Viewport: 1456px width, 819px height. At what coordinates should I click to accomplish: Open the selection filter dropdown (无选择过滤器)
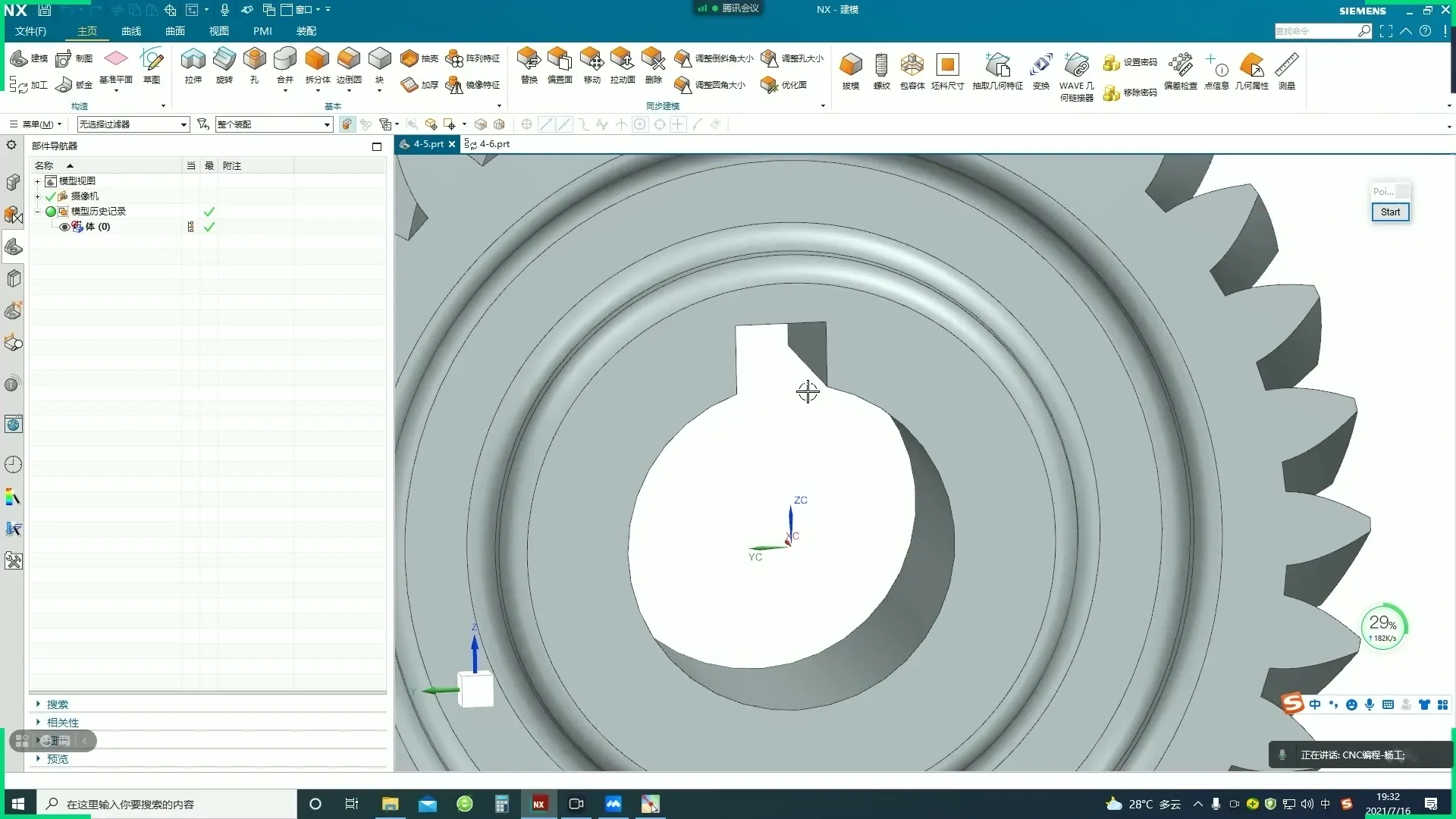(x=184, y=124)
